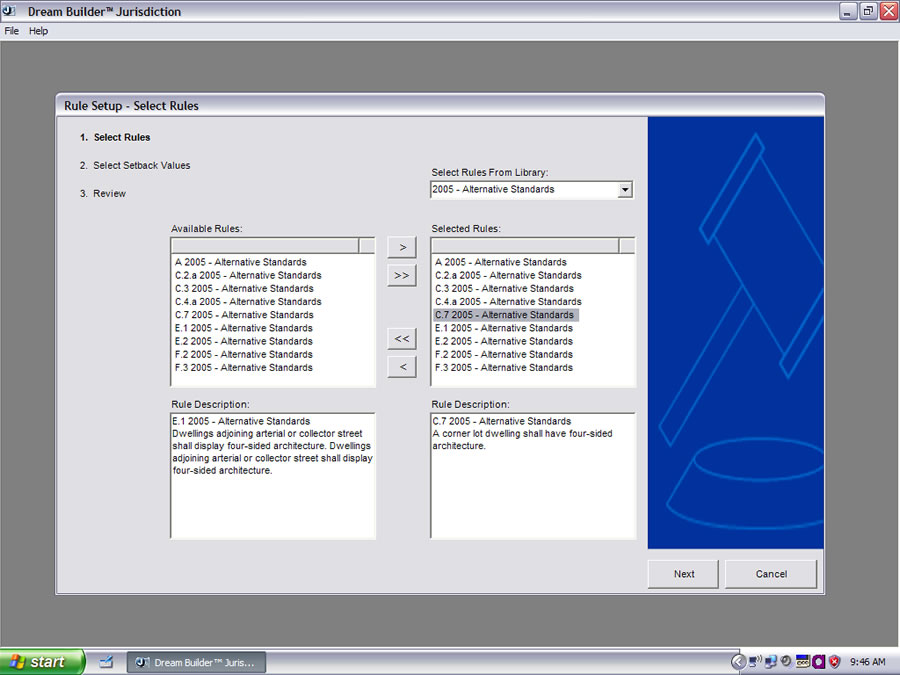This screenshot has width=900, height=675.
Task: Click the step 2 Select Setback Values label
Action: [x=135, y=166]
